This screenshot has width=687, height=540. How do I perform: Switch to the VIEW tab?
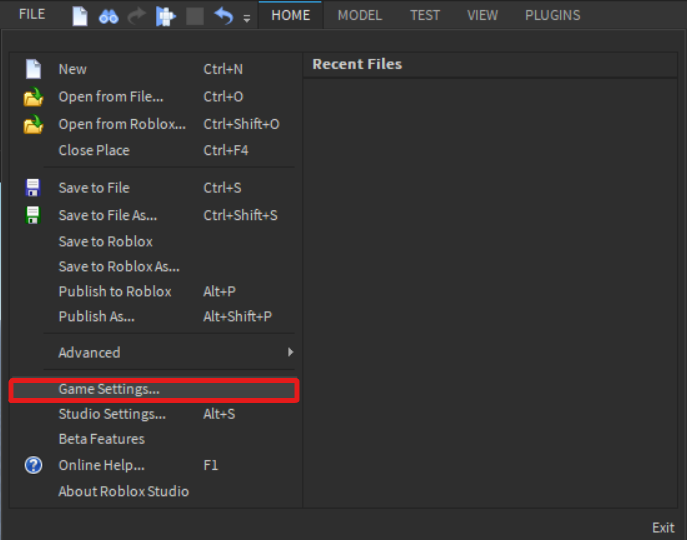[482, 15]
